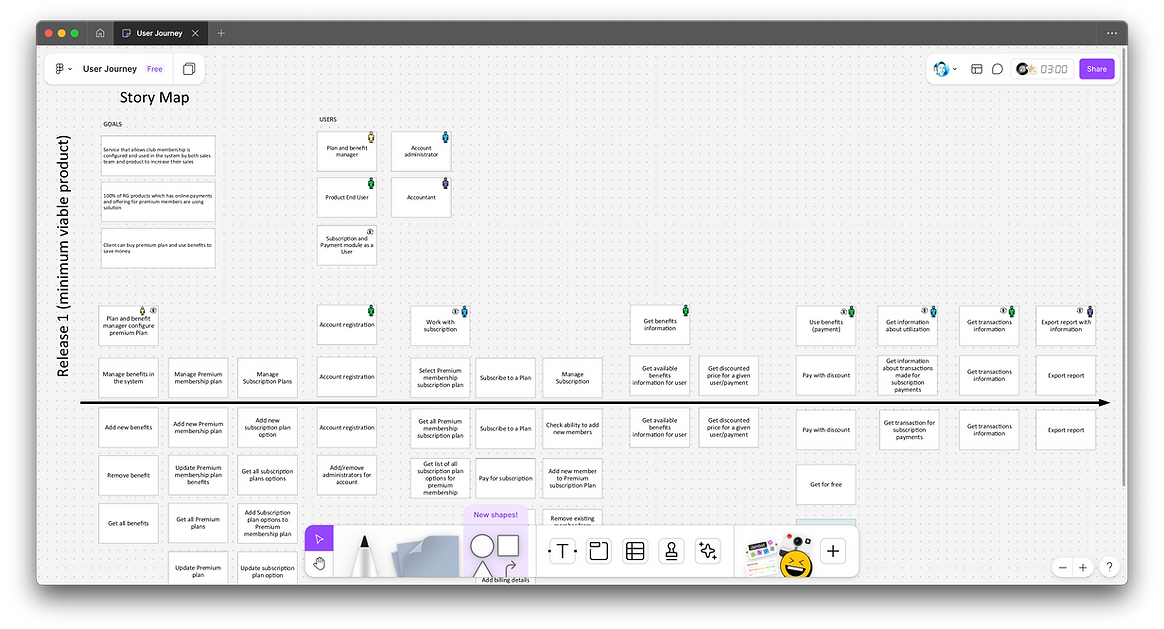
Task: Select the 'Manage Subscription' card
Action: pyautogui.click(x=572, y=377)
